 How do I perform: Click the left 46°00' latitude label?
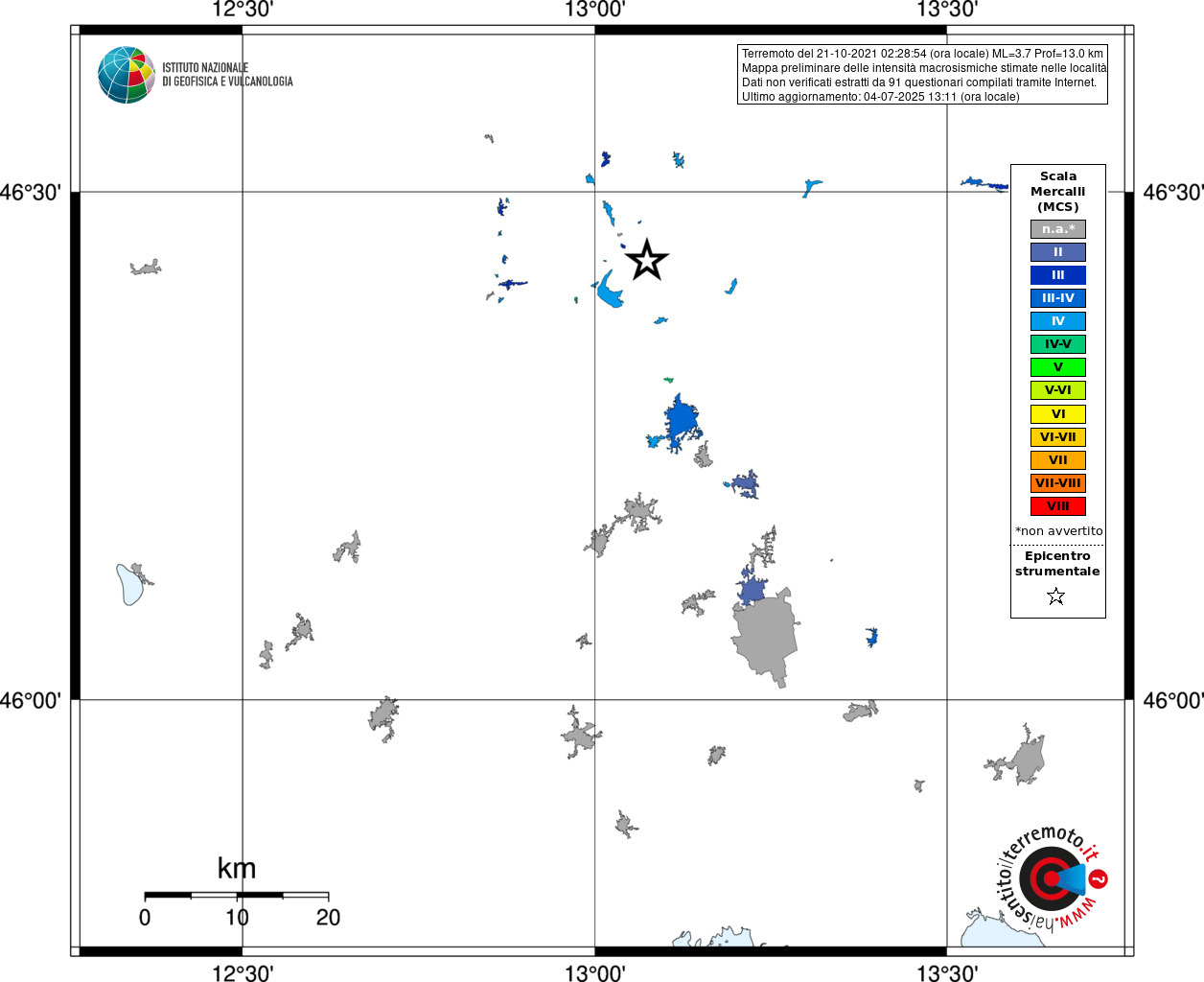coord(31,701)
